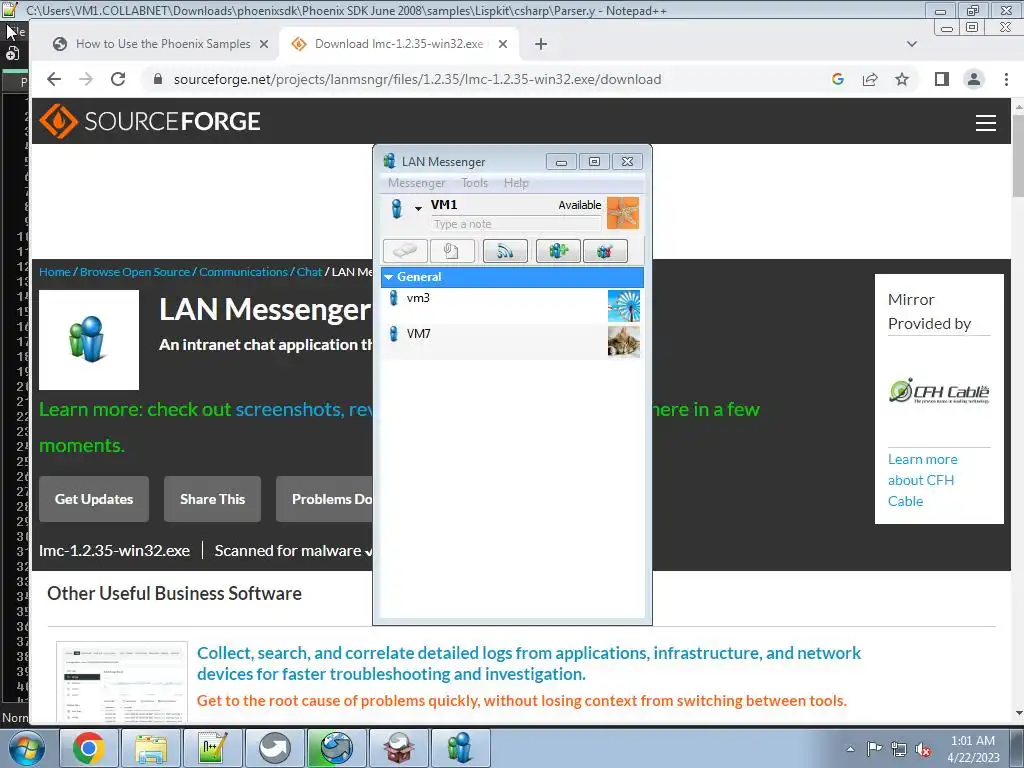Go back in the browser
The image size is (1024, 768).
click(x=54, y=79)
